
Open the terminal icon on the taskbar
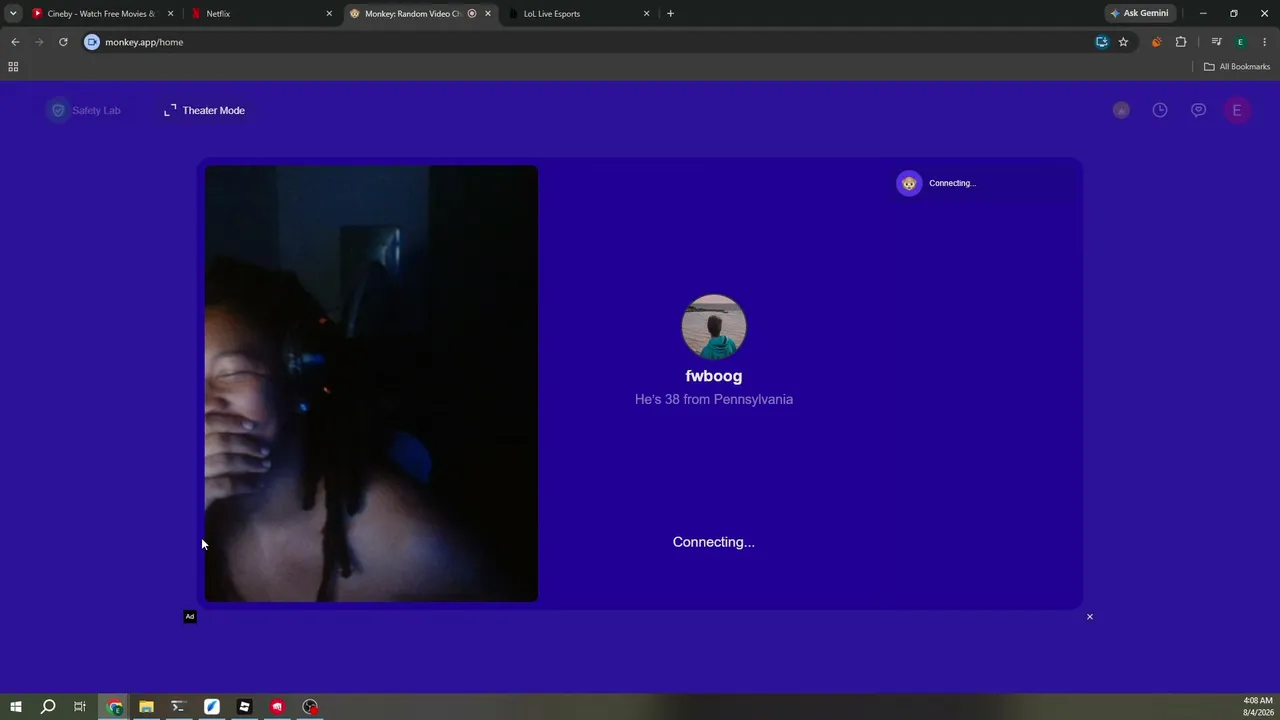pyautogui.click(x=179, y=707)
